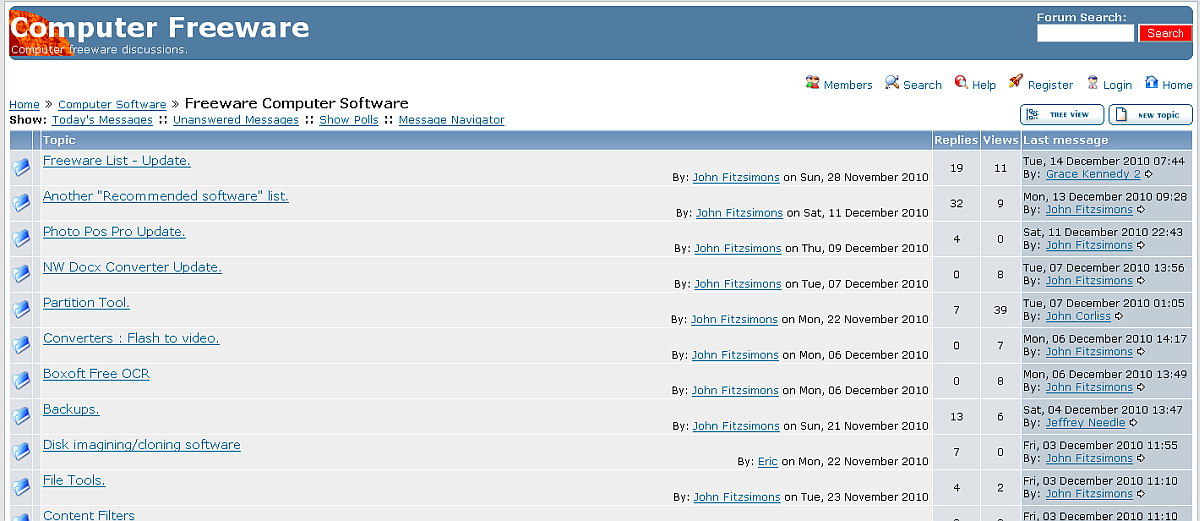
Task: Click folder icon beside Freeware List - Update
Action: [x=21, y=168]
